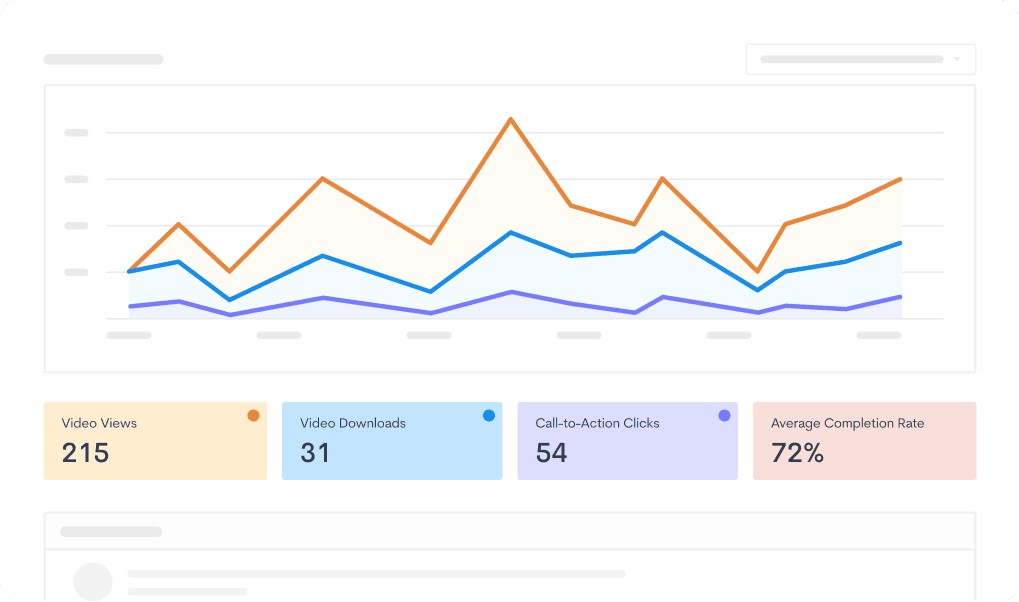
Task: Select the Video Downloads label
Action: (353, 423)
